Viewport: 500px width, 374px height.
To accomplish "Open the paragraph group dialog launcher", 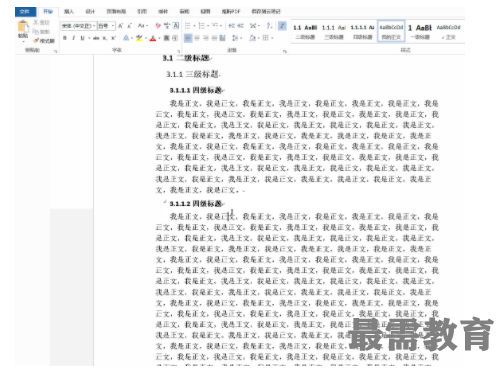I will (x=285, y=51).
